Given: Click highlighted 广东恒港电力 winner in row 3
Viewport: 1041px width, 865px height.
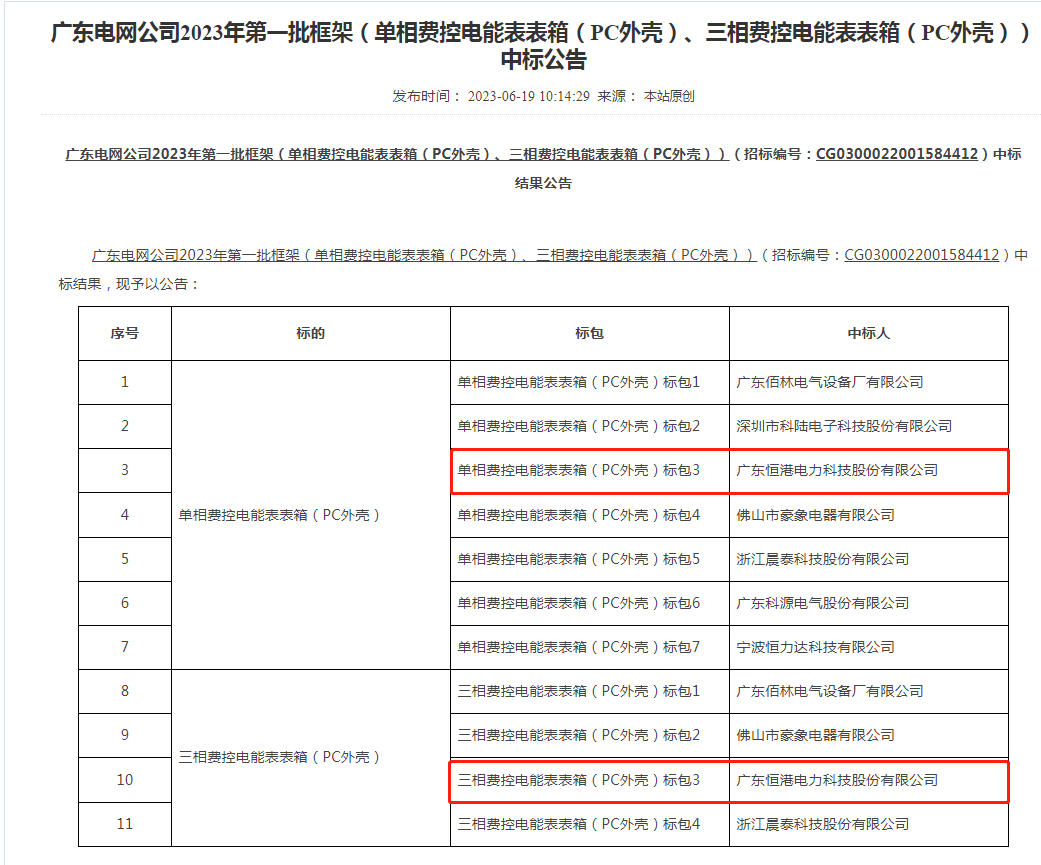Looking at the screenshot, I should [x=836, y=470].
